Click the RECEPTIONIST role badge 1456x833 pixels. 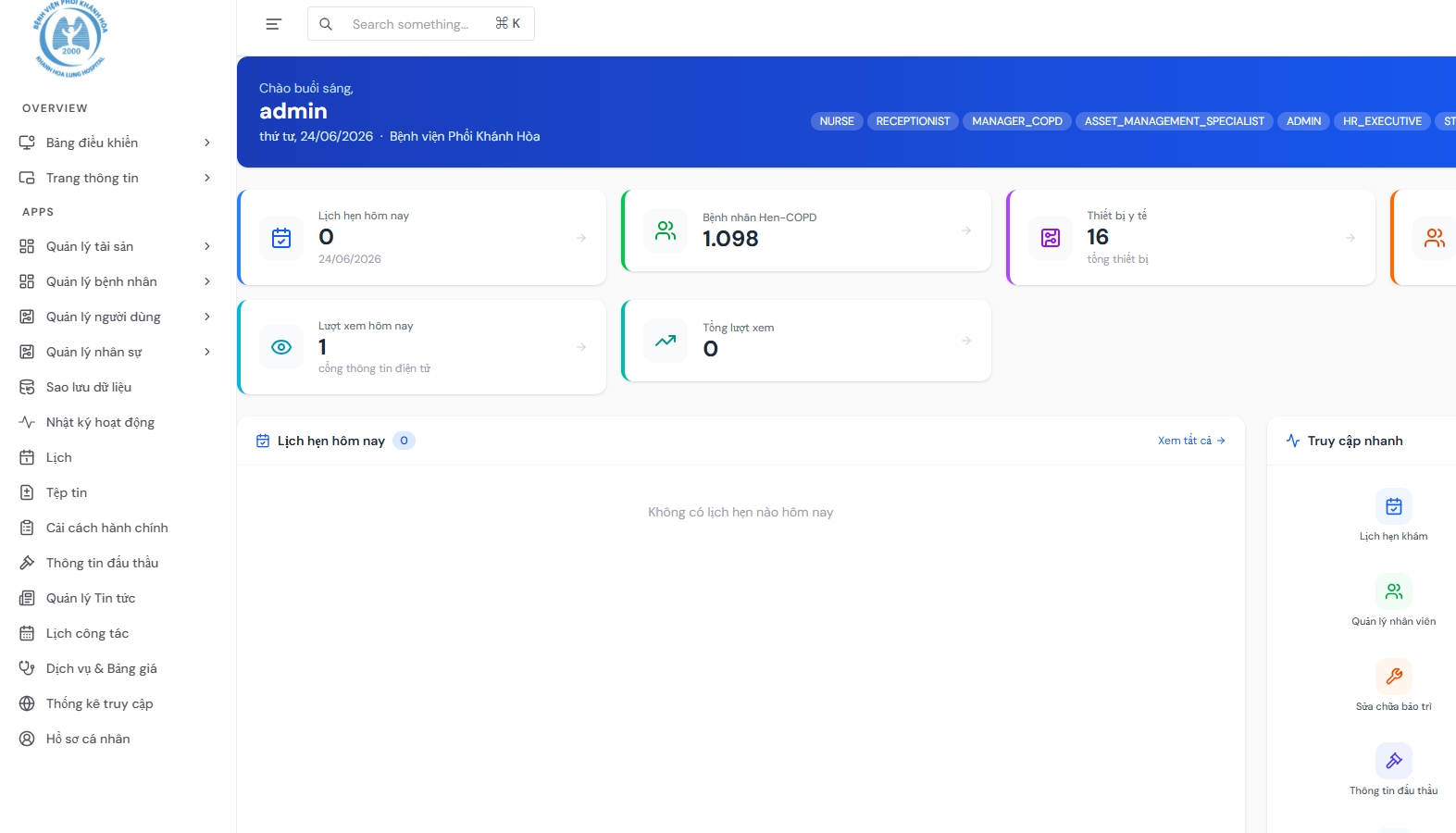click(913, 121)
